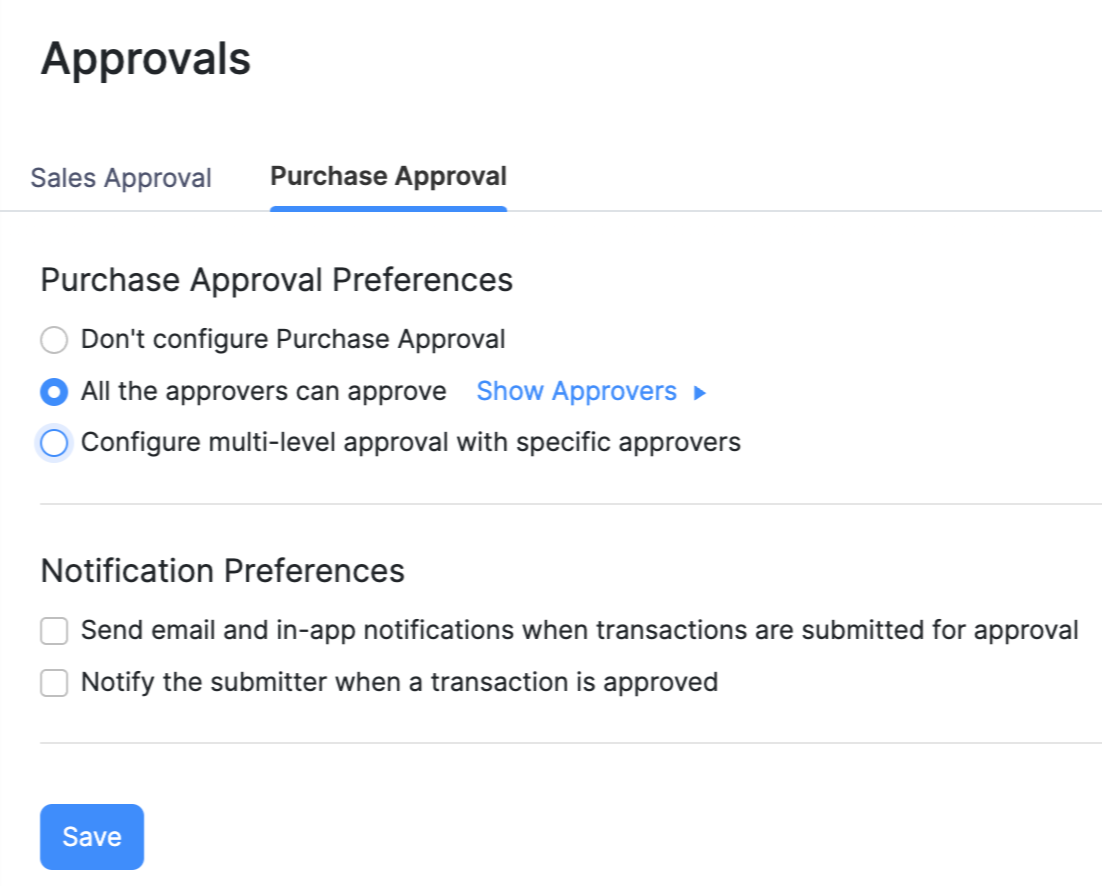The height and width of the screenshot is (886, 1102).
Task: Select the 'Don't configure Purchase Approval' radio button
Action: pos(53,339)
